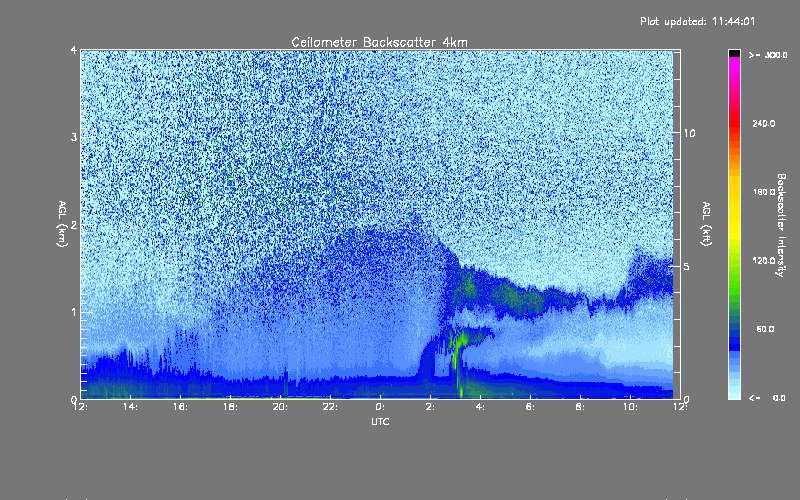
Task: Click the '>= 300.0' colorbar value
Action: coord(768,55)
